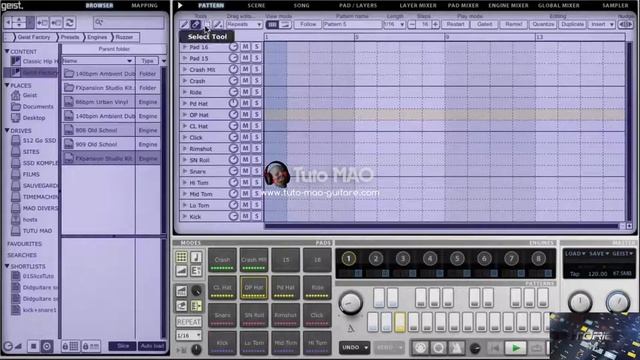Screen dimensions: 640x360
Task: Click the Duplicate button
Action: [x=572, y=24]
